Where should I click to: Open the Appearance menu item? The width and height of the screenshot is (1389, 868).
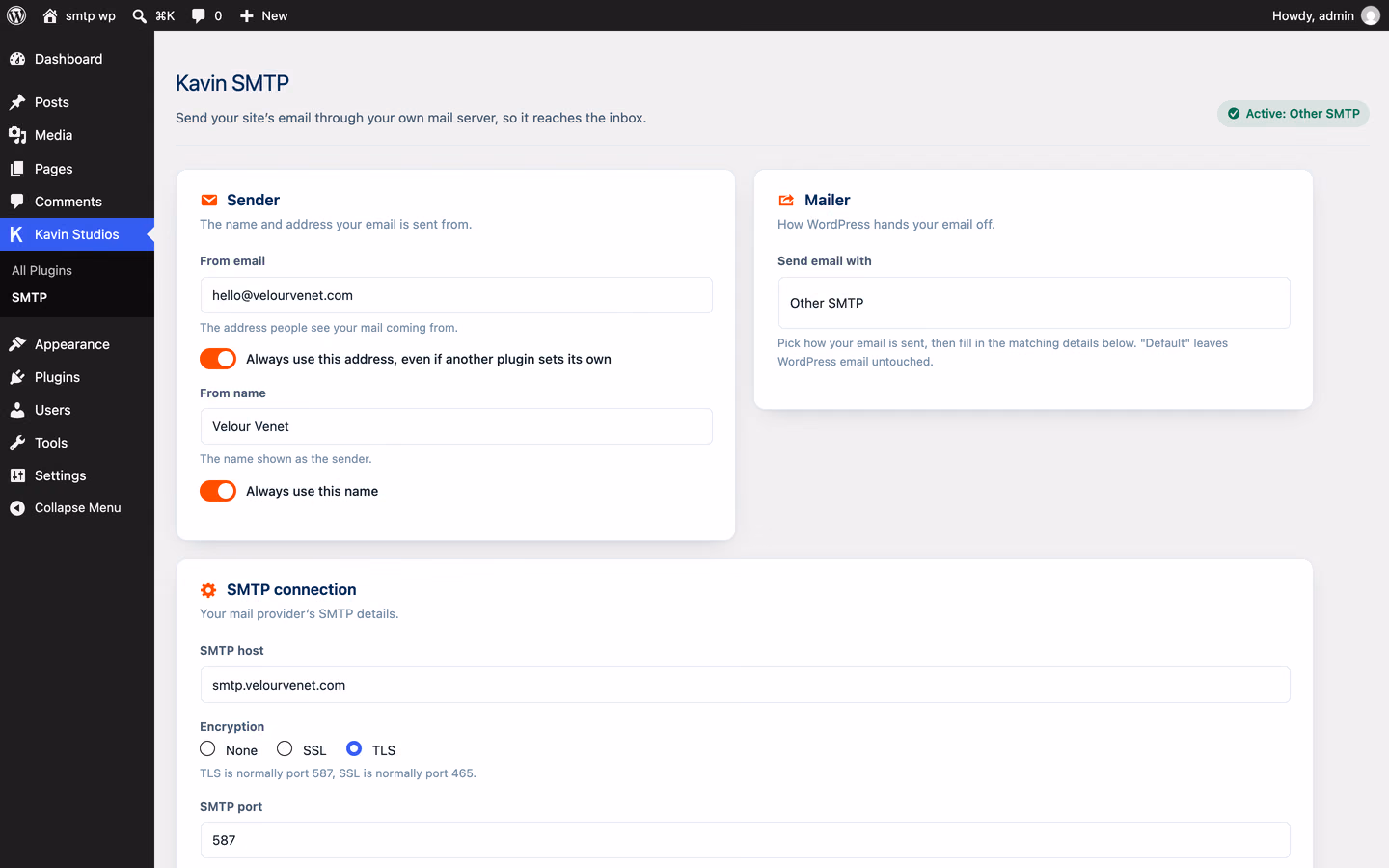pos(77,344)
